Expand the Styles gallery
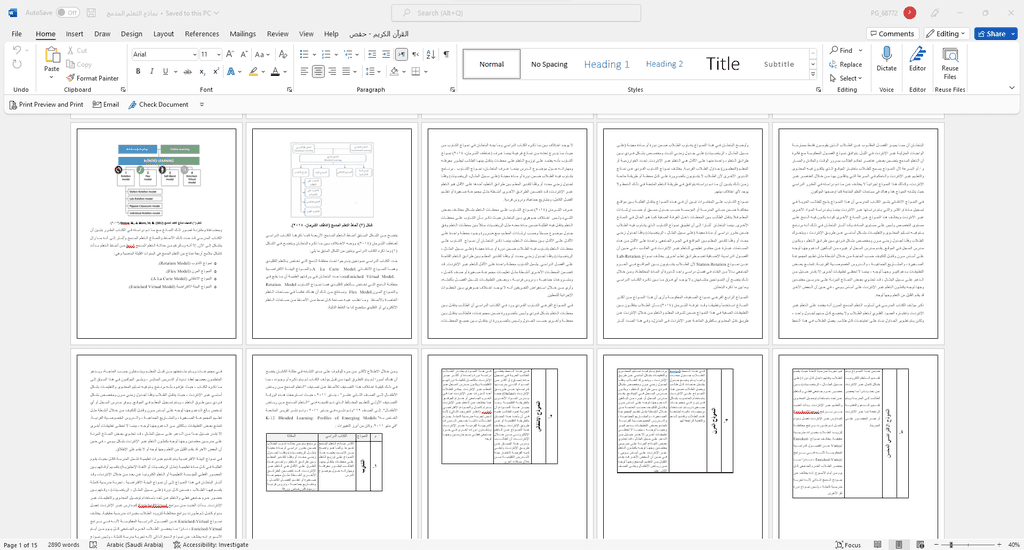This screenshot has height=550, width=1024. [813, 75]
